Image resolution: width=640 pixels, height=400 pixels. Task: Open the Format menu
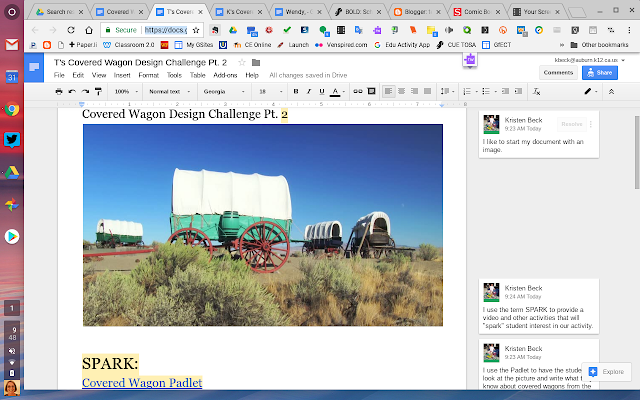pos(149,75)
